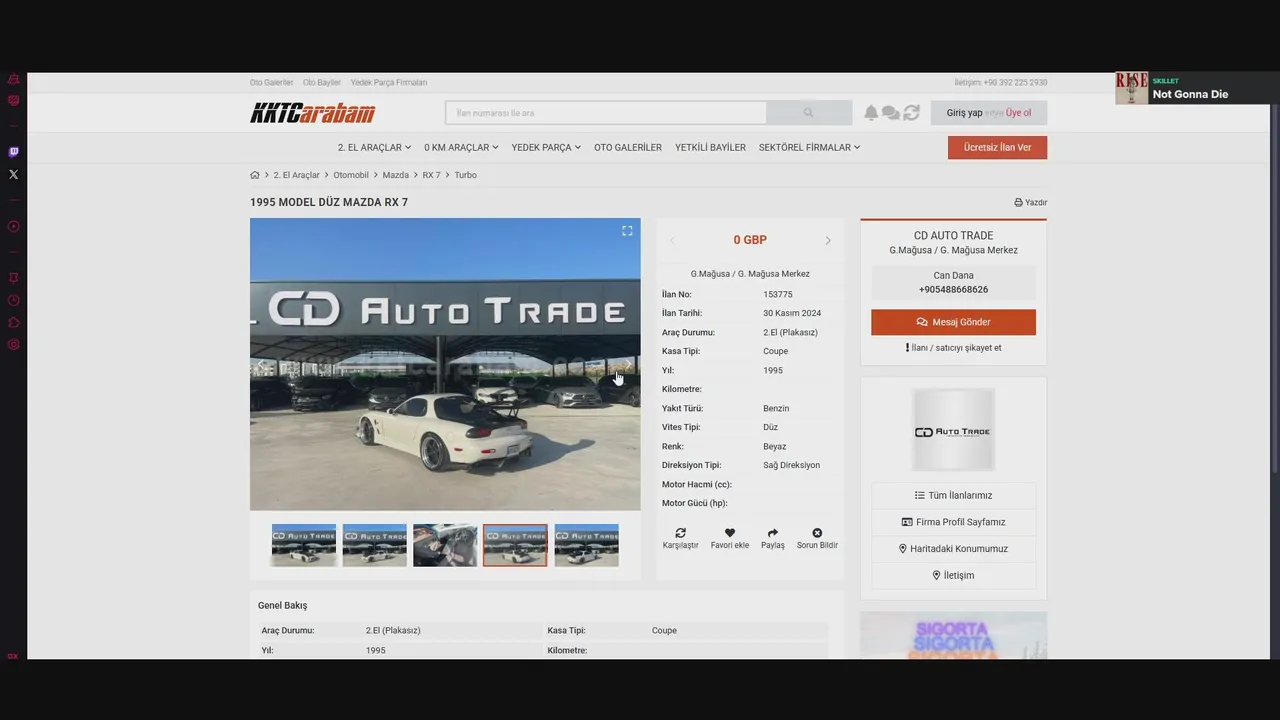Open the extensions cube icon in sidebar
1280x720 pixels.
pos(13,322)
